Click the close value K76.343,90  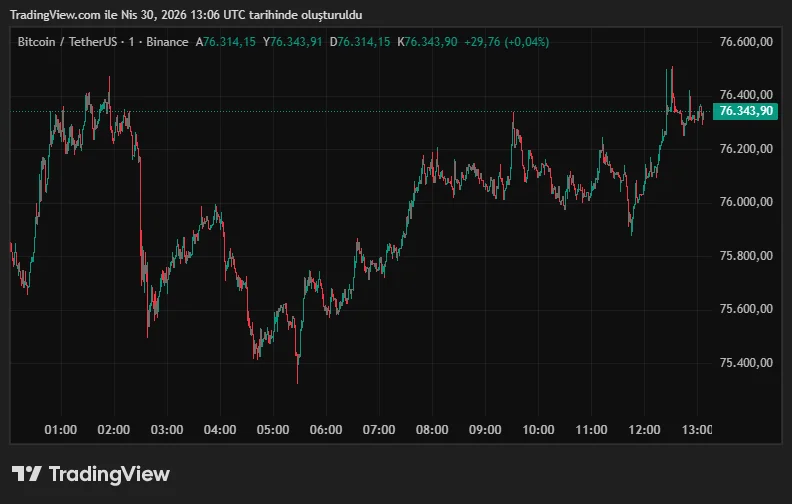[x=427, y=42]
